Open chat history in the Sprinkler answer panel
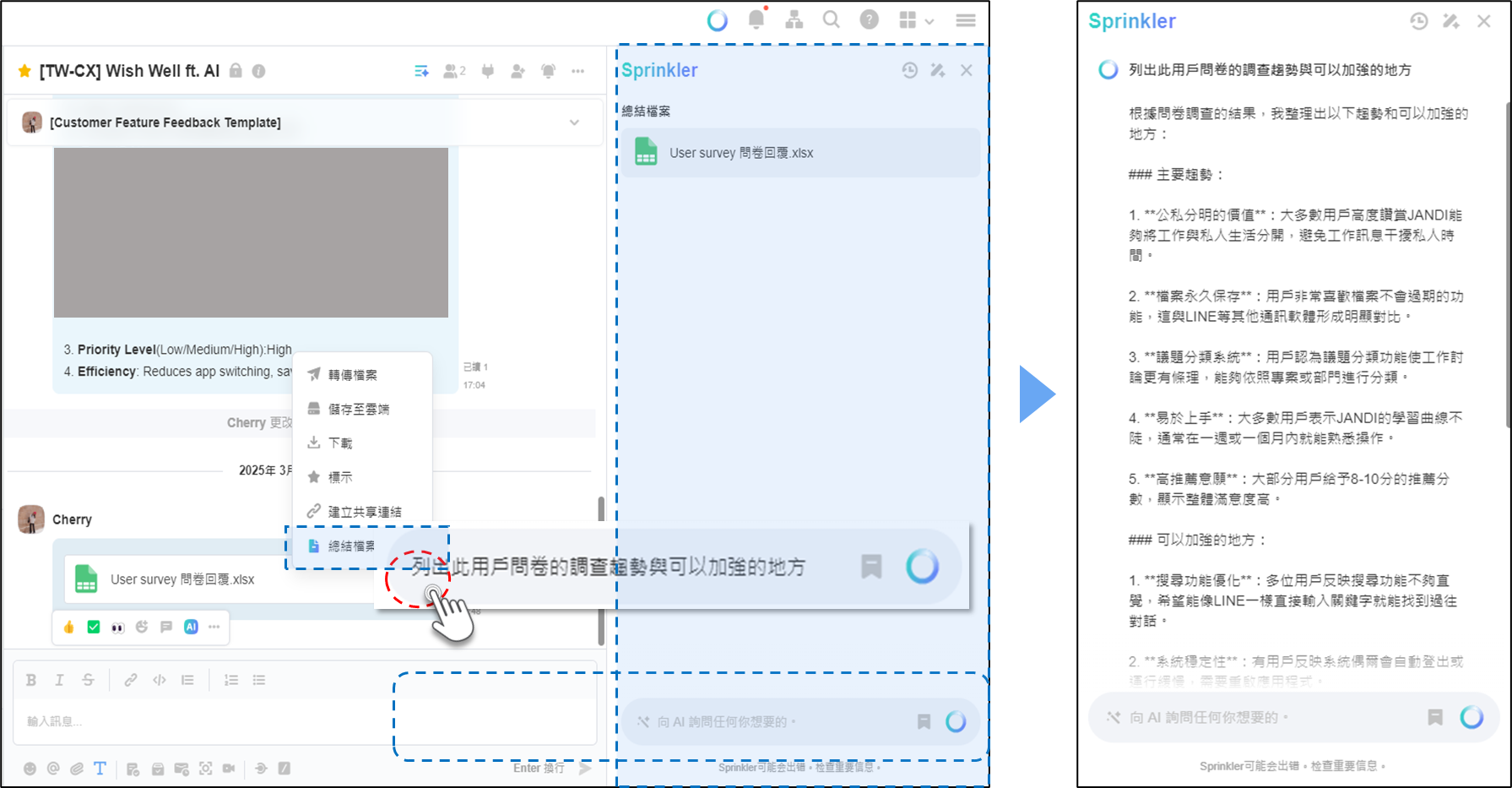The height and width of the screenshot is (788, 1512). pyautogui.click(x=1419, y=22)
